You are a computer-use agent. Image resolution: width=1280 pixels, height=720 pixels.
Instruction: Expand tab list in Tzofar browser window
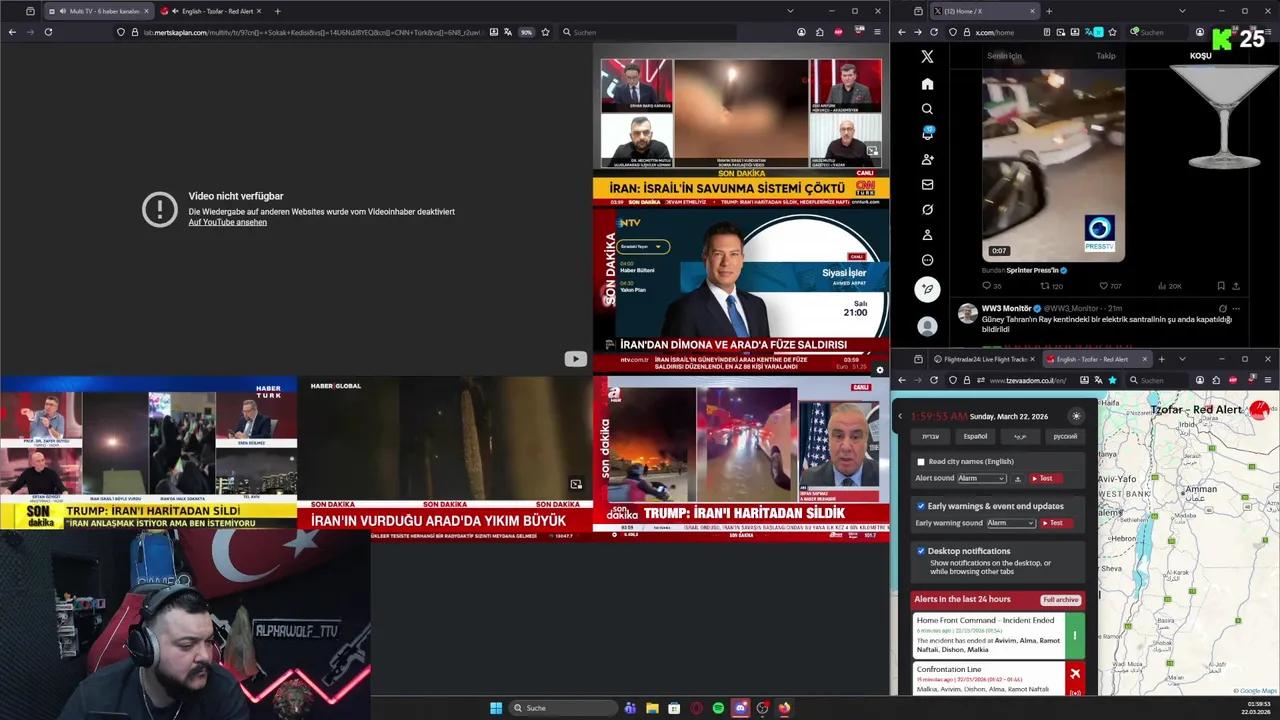pos(1182,359)
